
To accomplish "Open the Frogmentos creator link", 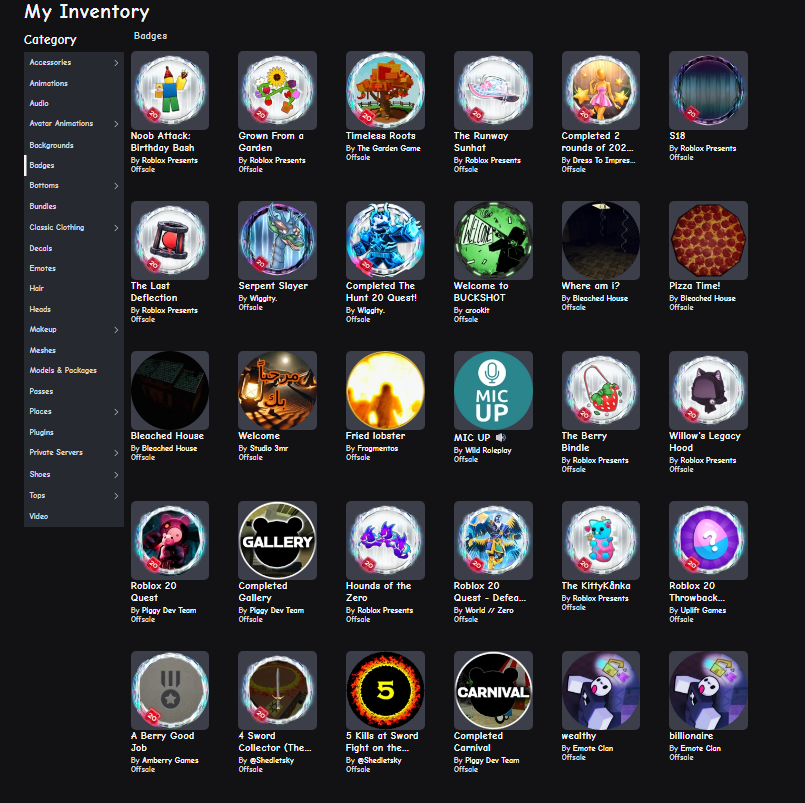I will (377, 448).
